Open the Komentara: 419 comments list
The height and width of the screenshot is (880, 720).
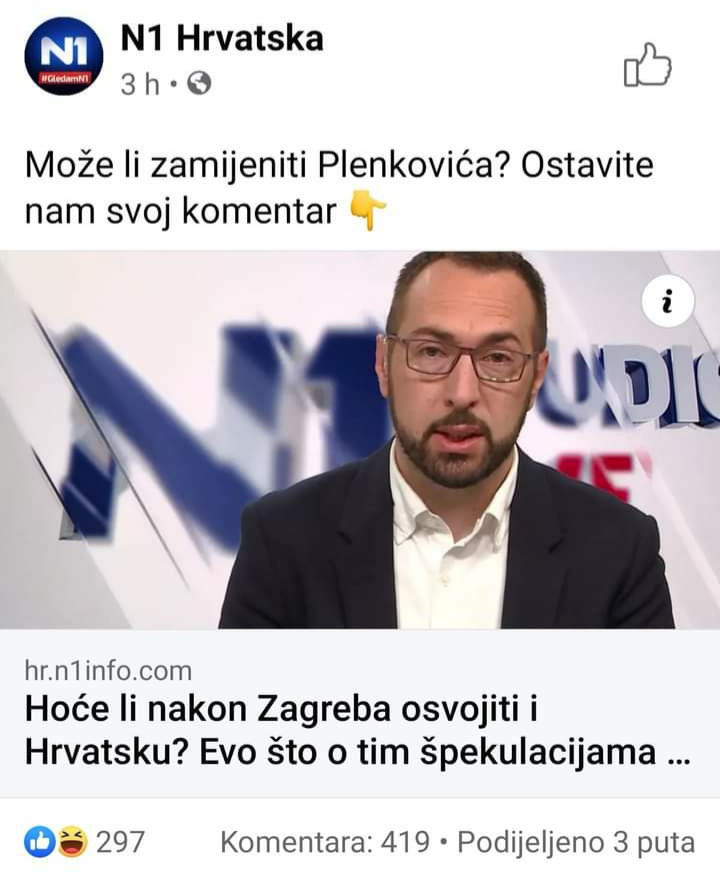point(325,842)
